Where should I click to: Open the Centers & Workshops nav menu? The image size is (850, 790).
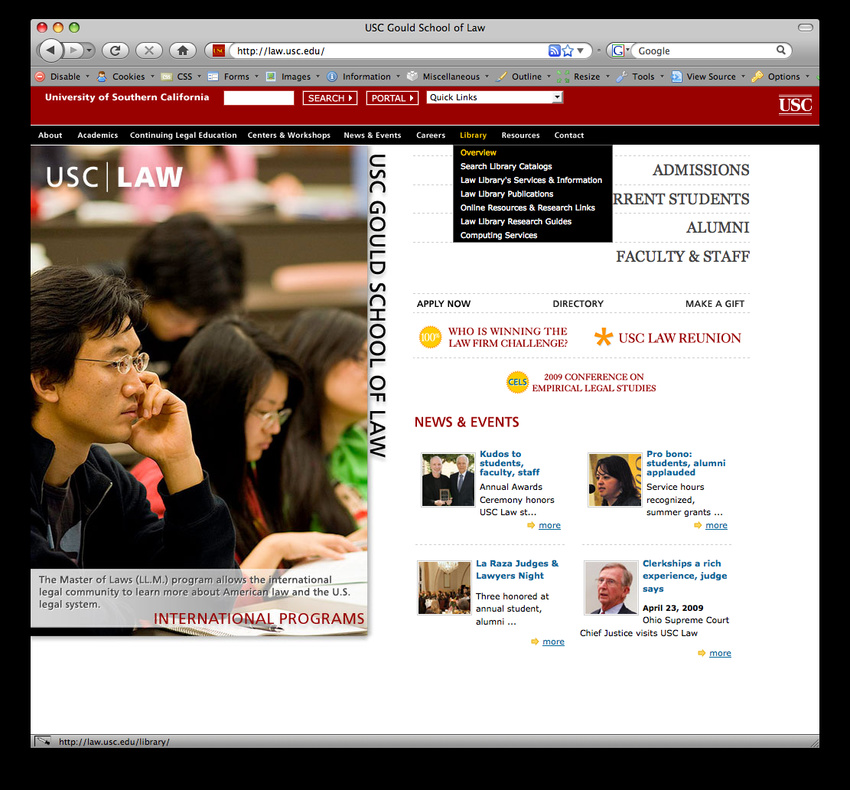tap(289, 135)
